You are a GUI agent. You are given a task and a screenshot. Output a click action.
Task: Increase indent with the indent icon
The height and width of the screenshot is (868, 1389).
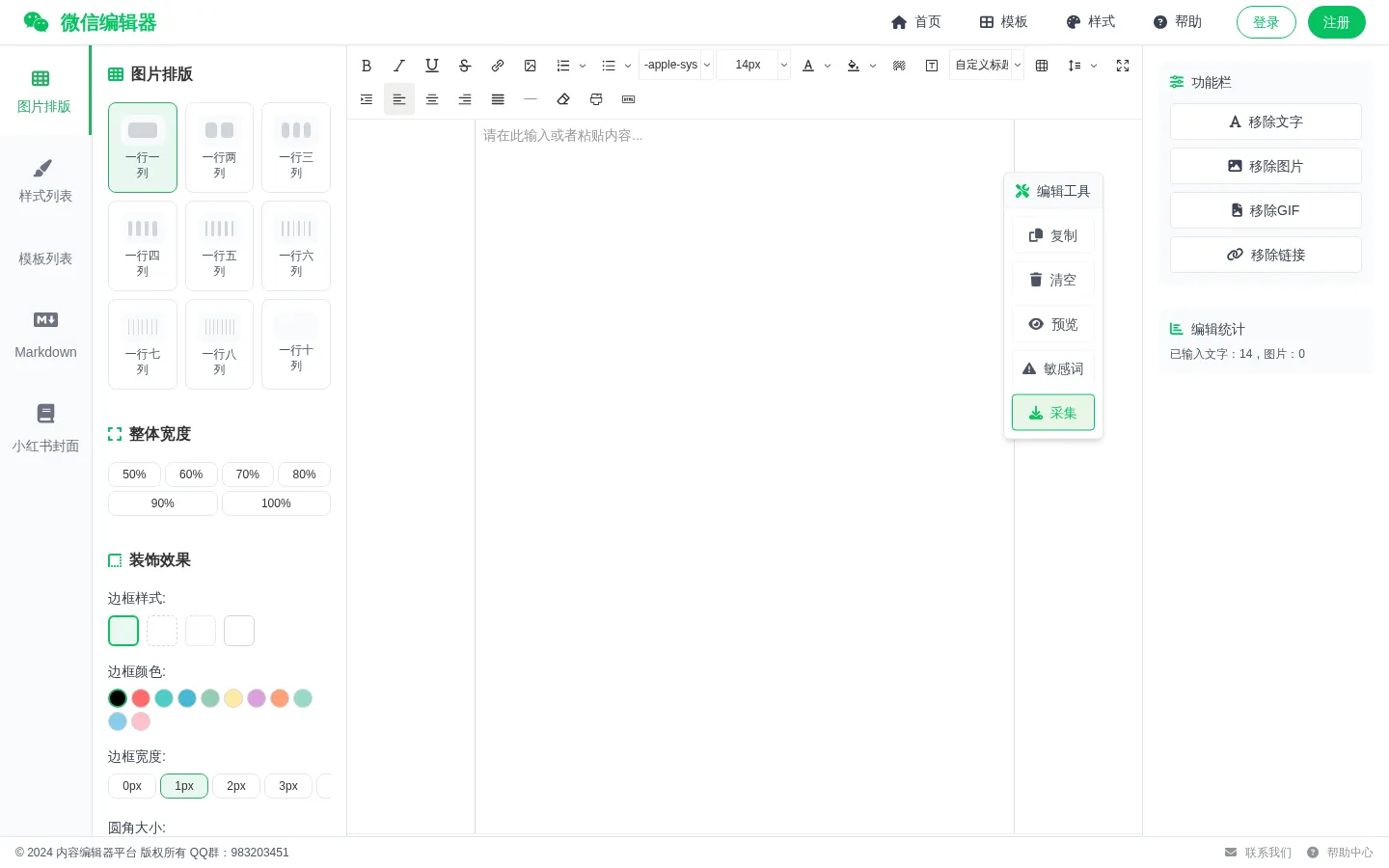(x=367, y=99)
